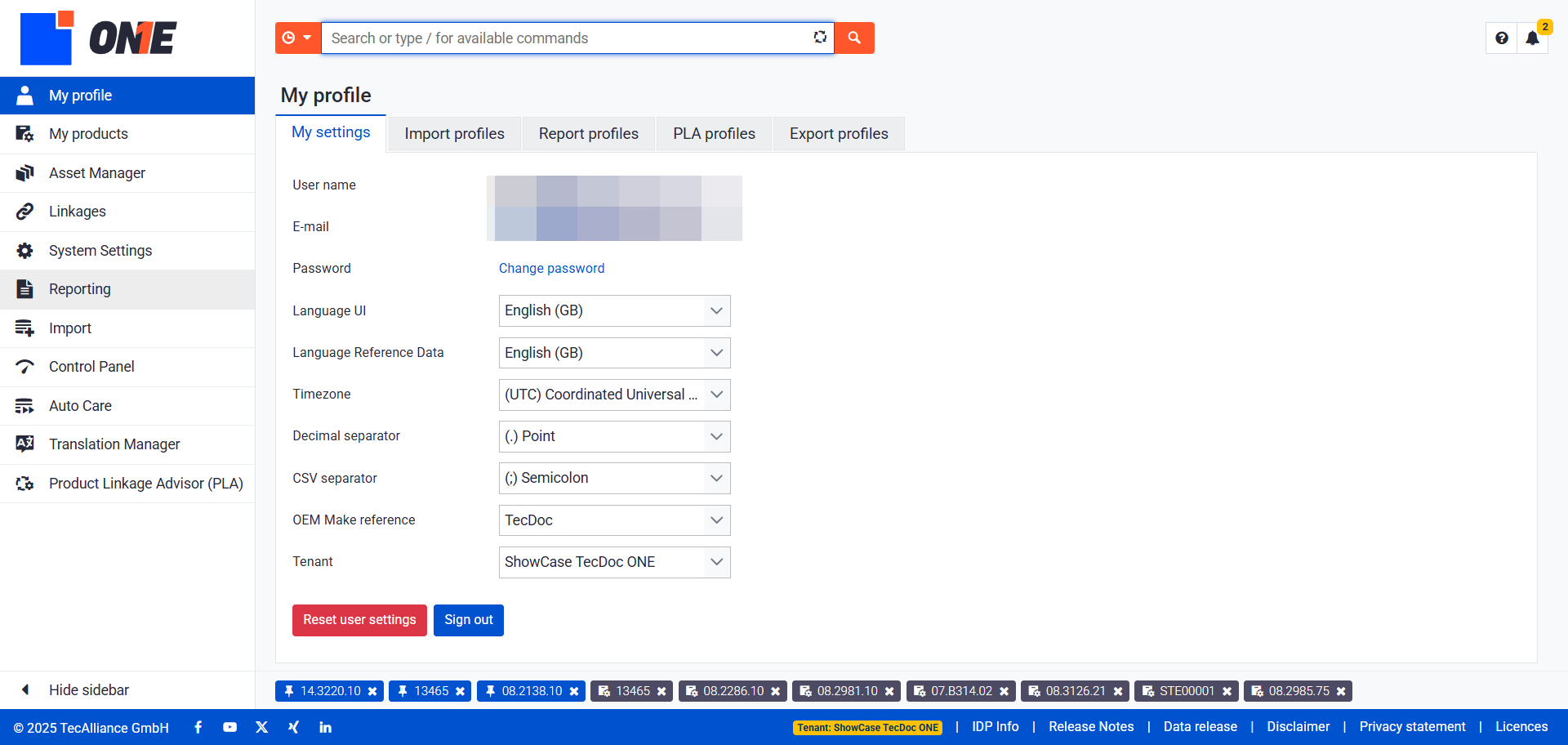Open the 08.3126.21 product tag
The height and width of the screenshot is (745, 1568).
[1076, 691]
